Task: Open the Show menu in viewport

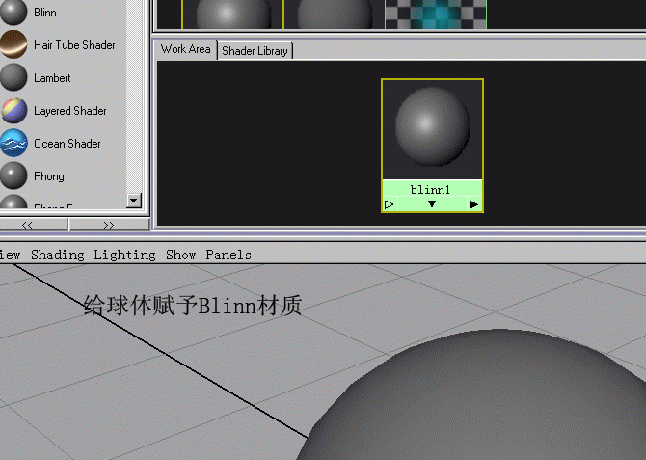Action: [x=181, y=255]
